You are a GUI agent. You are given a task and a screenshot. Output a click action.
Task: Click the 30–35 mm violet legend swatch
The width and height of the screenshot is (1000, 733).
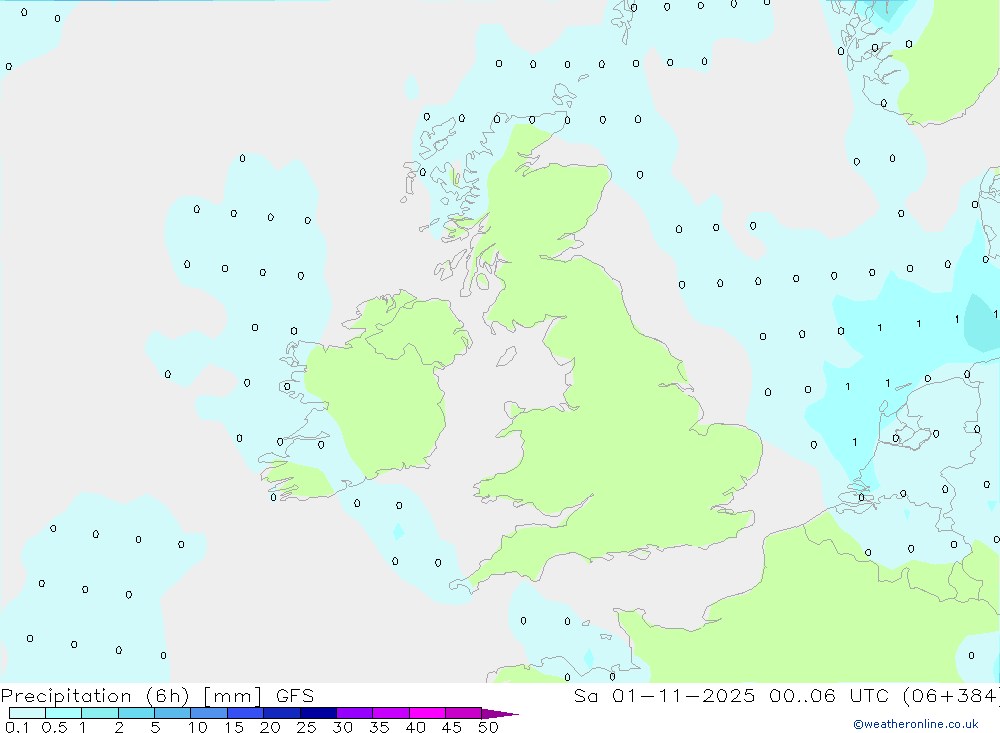[355, 713]
